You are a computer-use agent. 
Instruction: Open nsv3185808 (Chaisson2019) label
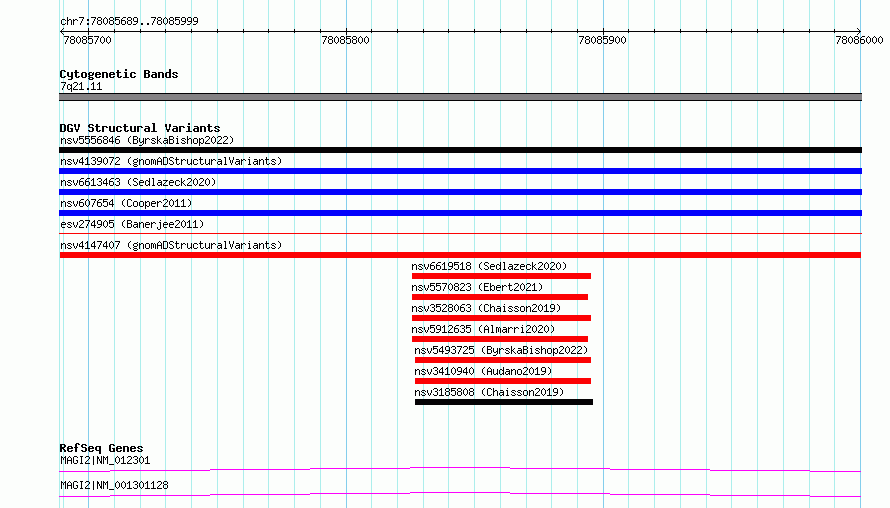(489, 392)
